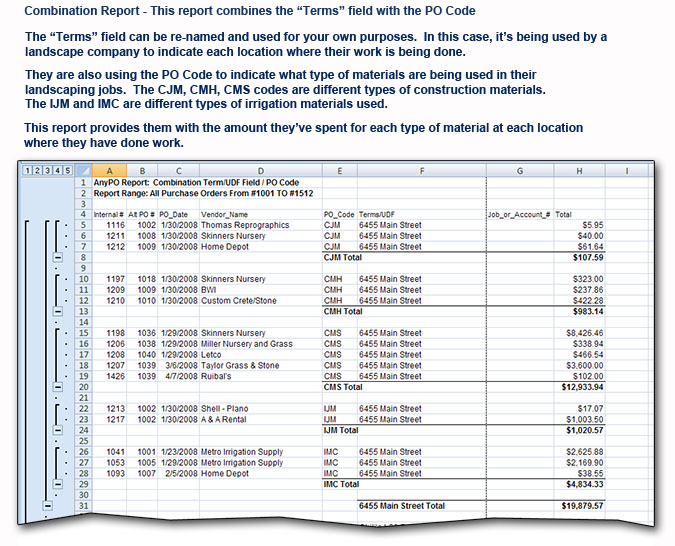Image resolution: width=675 pixels, height=546 pixels.
Task: Click the 'CMH Total' label cell
Action: tap(343, 311)
